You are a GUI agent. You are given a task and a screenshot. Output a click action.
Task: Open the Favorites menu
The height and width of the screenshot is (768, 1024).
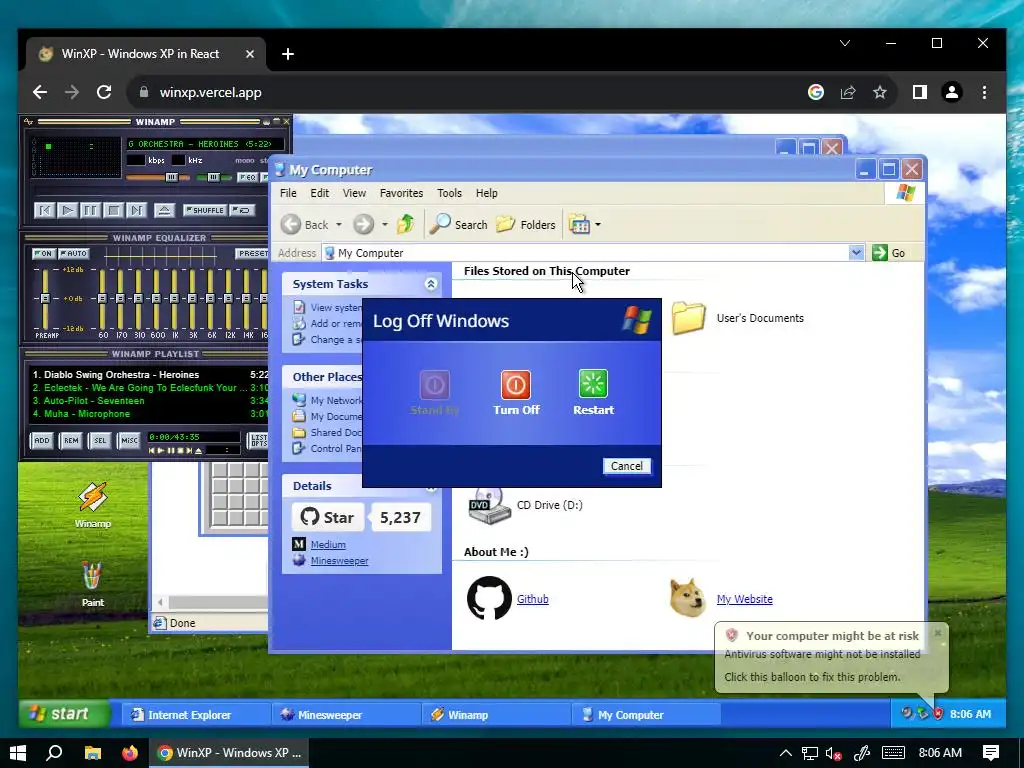(x=401, y=193)
